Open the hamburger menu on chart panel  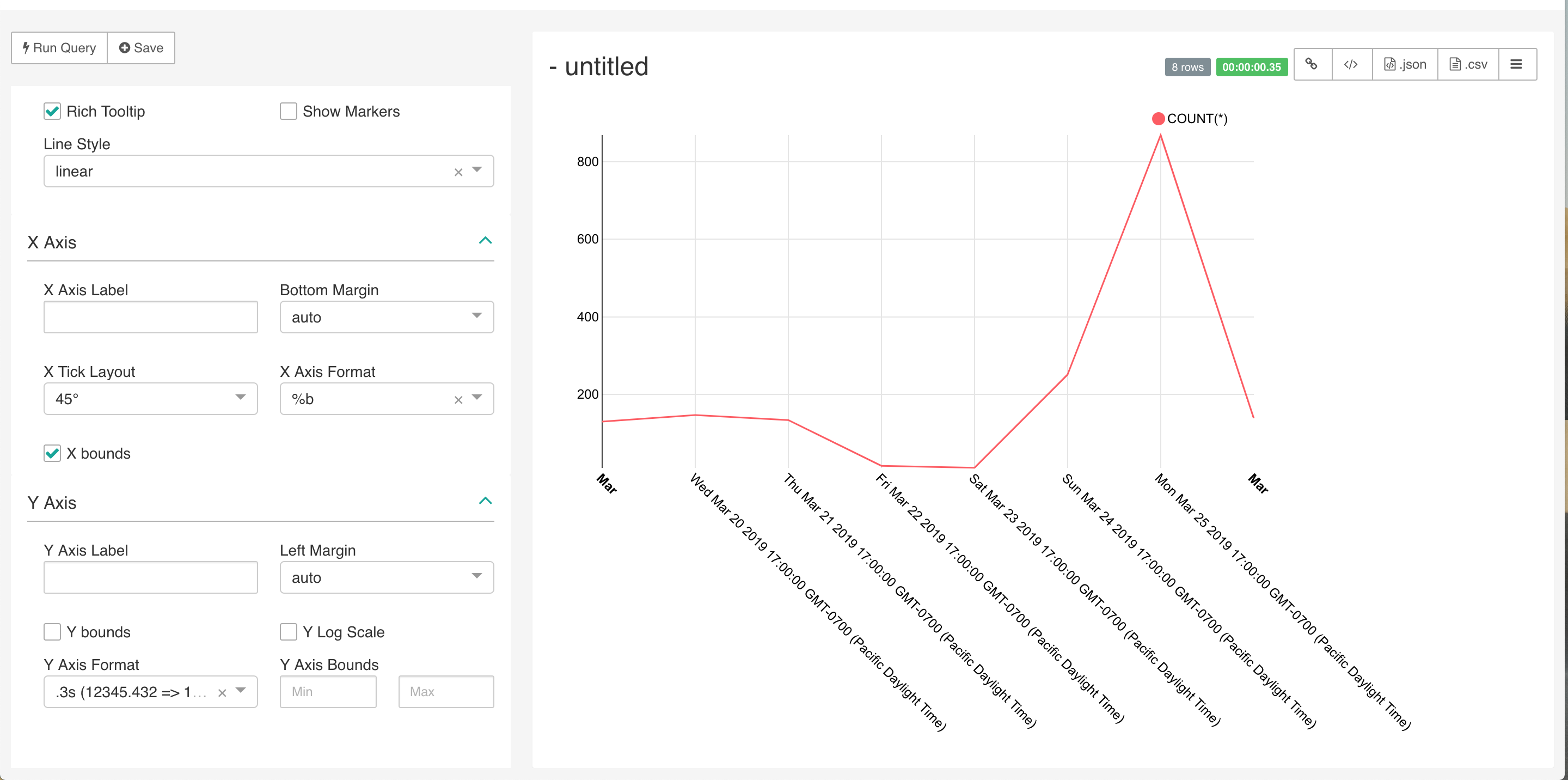tap(1517, 64)
